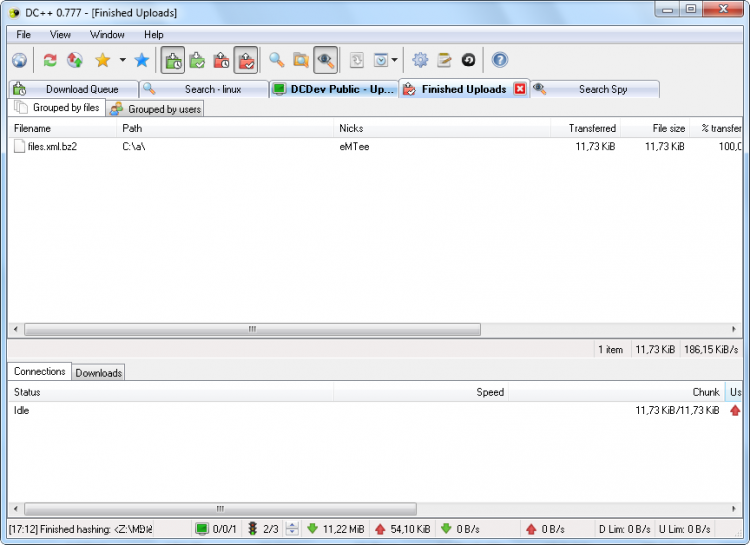Expand the Favorite Hubs dropdown arrow
750x545 pixels.
click(x=122, y=60)
